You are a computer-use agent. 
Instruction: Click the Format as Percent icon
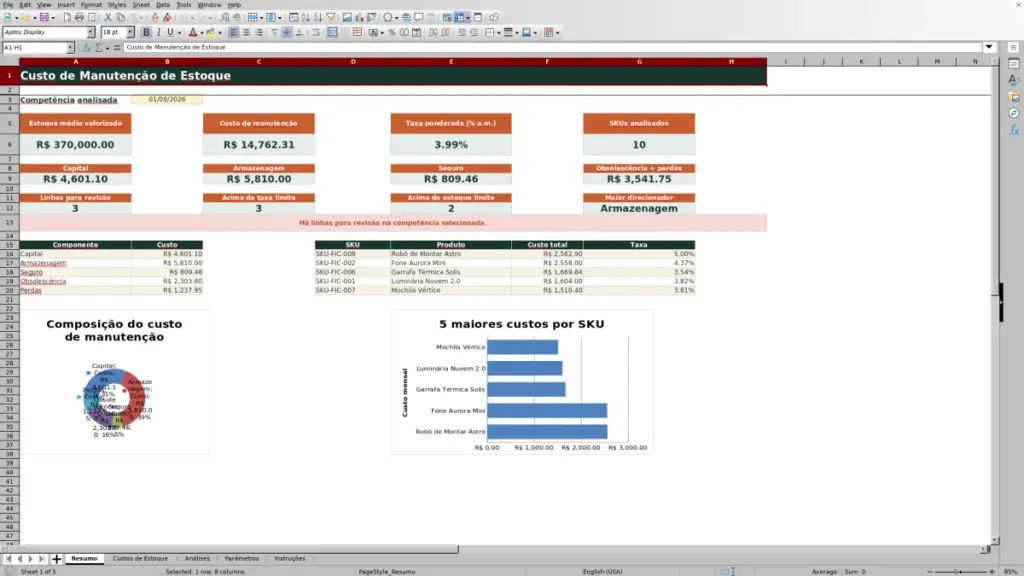(392, 33)
